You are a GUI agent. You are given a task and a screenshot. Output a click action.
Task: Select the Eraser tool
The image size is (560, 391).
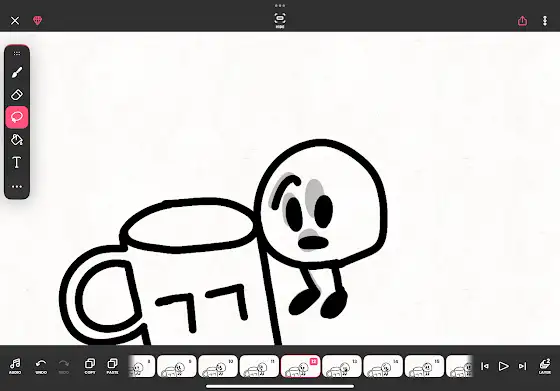(x=17, y=95)
